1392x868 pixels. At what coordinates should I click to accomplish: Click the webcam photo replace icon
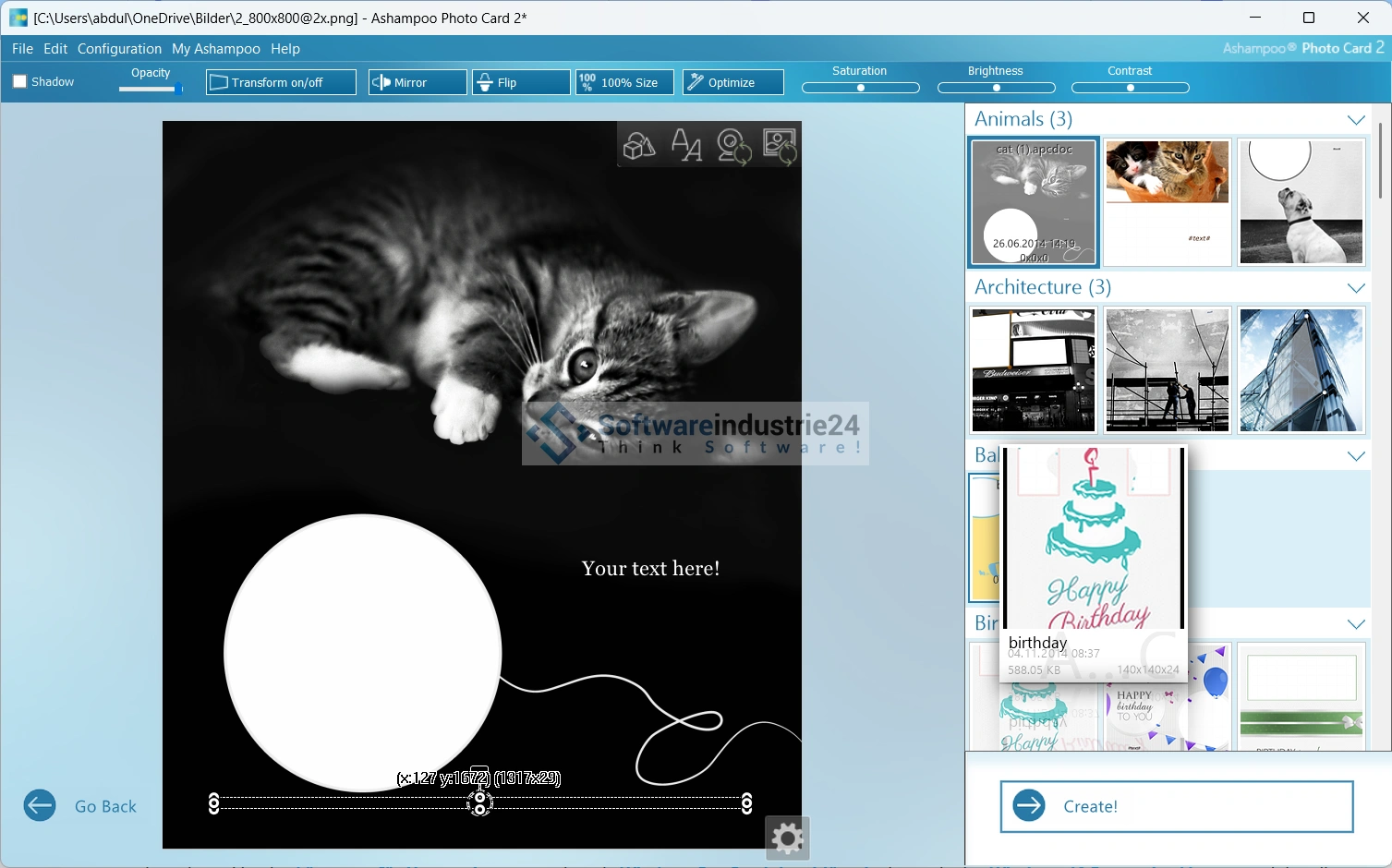point(733,146)
